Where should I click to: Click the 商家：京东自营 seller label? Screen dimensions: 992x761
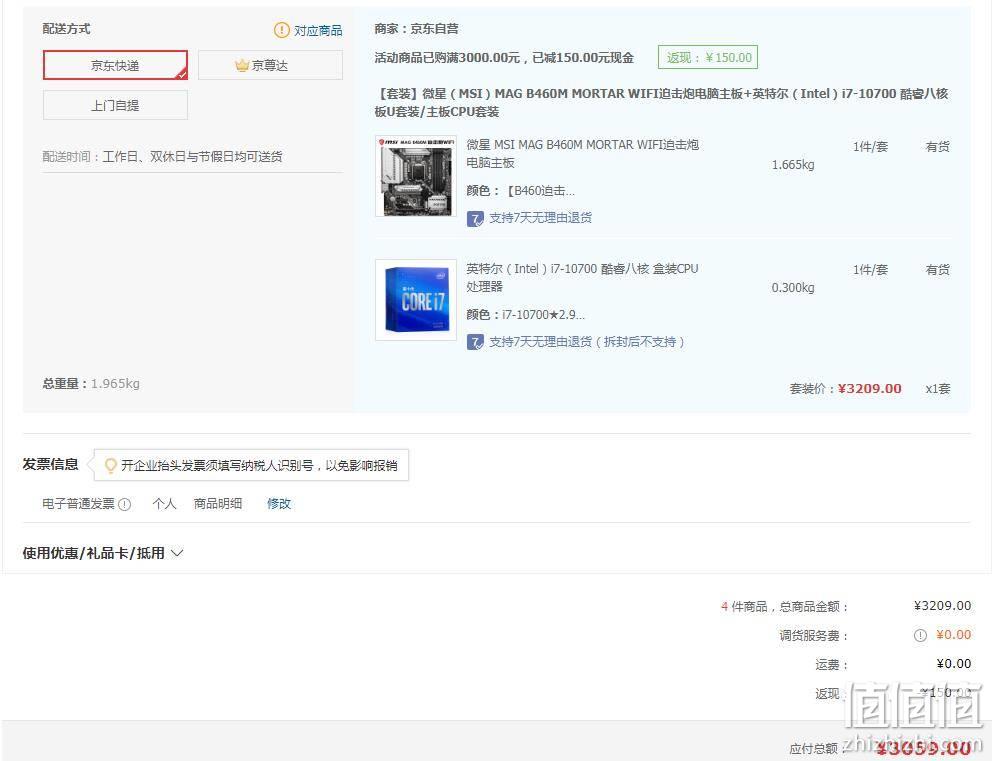416,28
